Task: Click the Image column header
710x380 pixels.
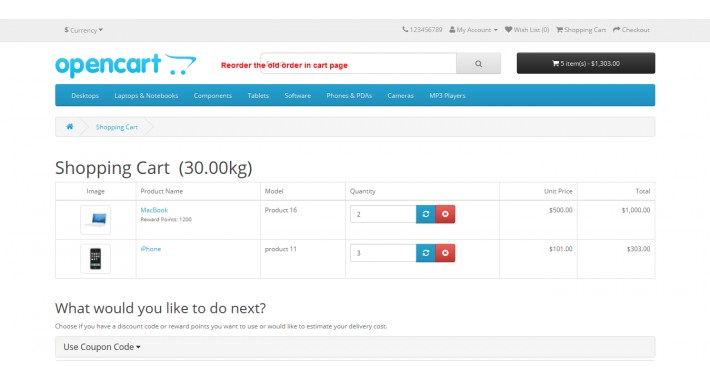Action: [96, 191]
